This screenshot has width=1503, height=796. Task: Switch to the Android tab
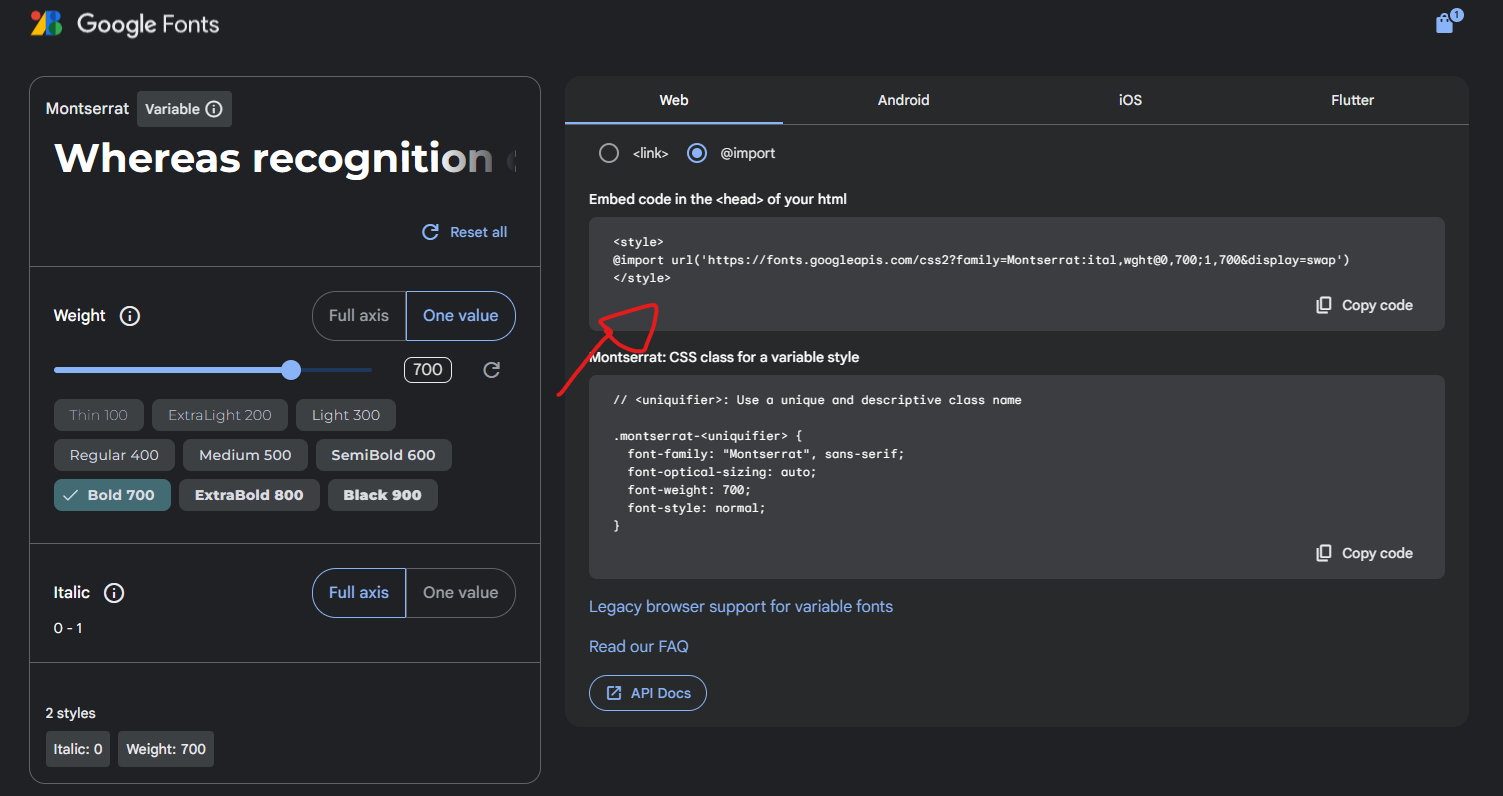click(904, 100)
